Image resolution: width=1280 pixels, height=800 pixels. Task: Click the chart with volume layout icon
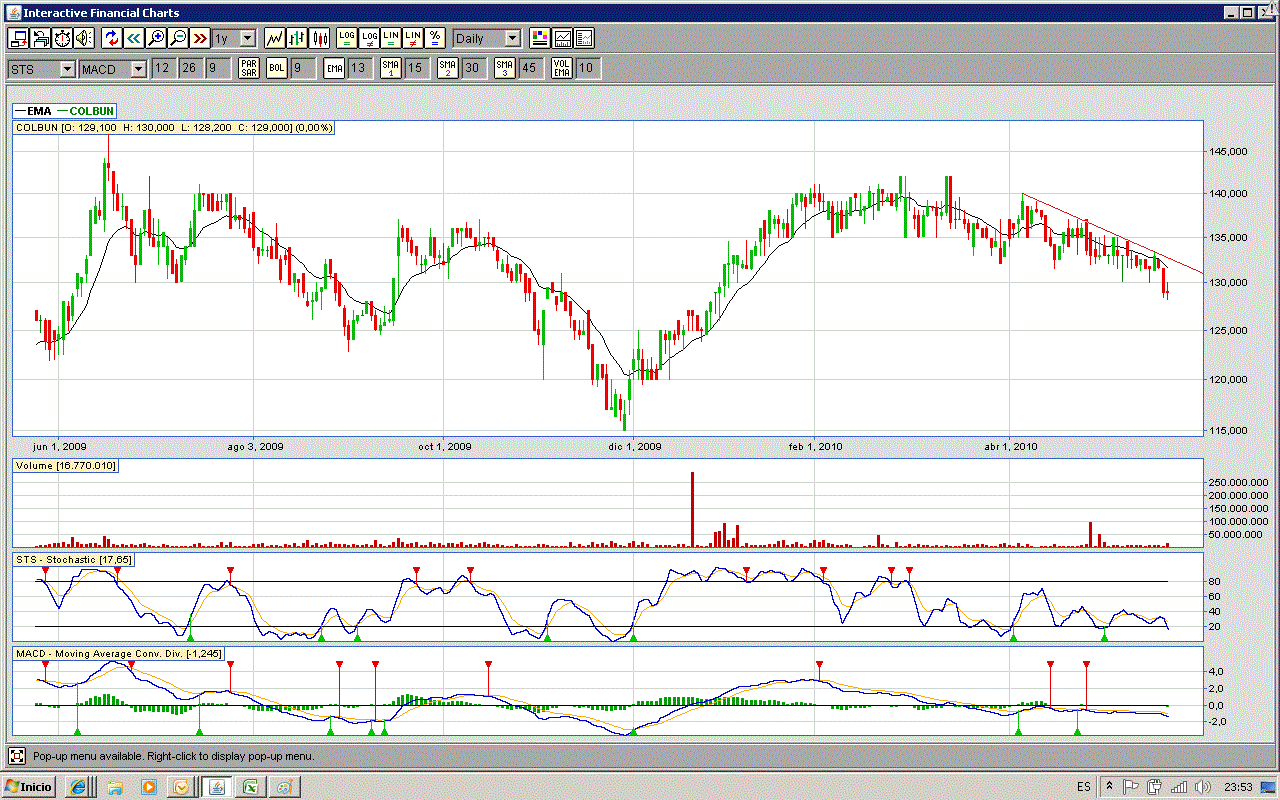pos(562,38)
